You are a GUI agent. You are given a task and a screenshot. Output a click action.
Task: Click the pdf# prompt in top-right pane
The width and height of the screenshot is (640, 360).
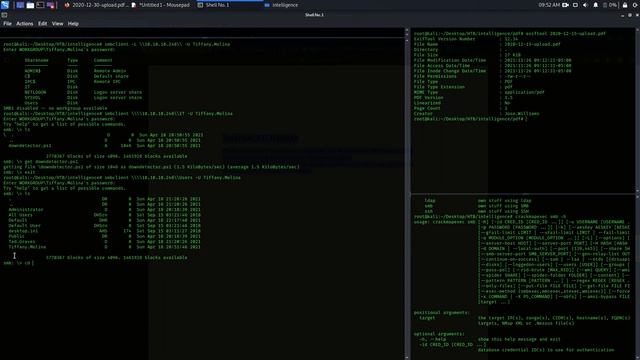pos(470,119)
